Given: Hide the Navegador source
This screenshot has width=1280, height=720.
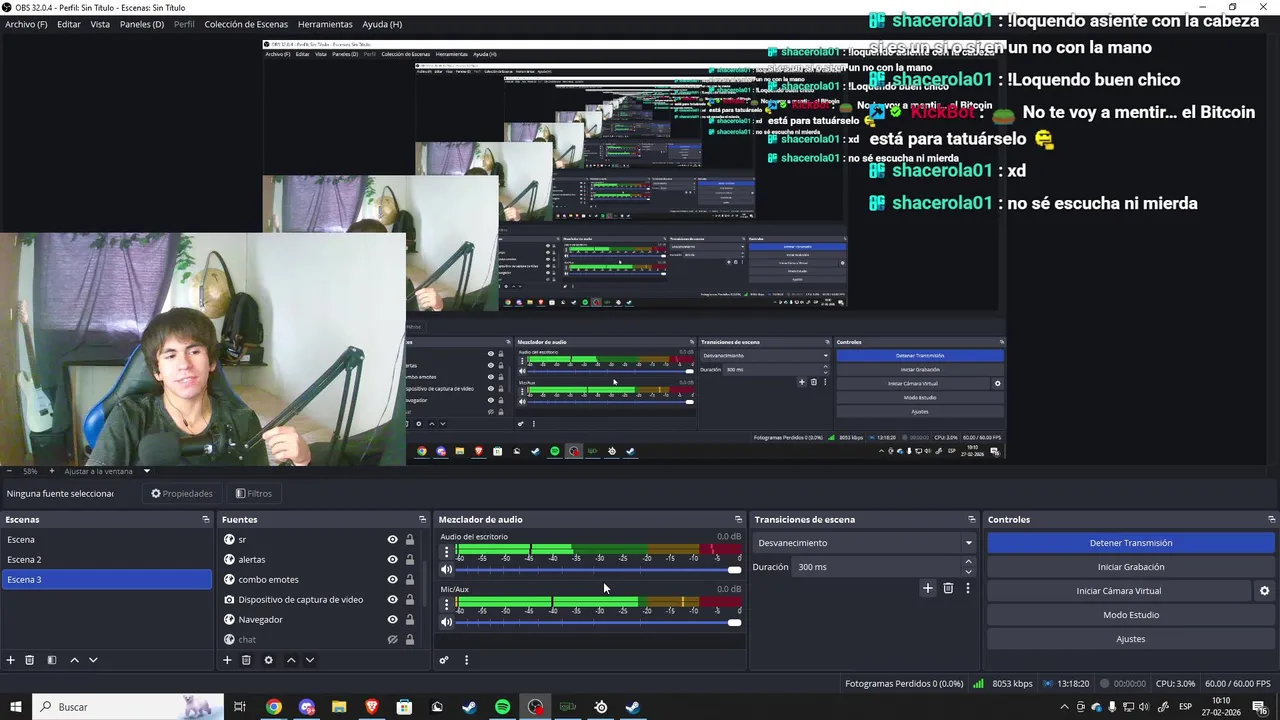Looking at the screenshot, I should (x=392, y=620).
